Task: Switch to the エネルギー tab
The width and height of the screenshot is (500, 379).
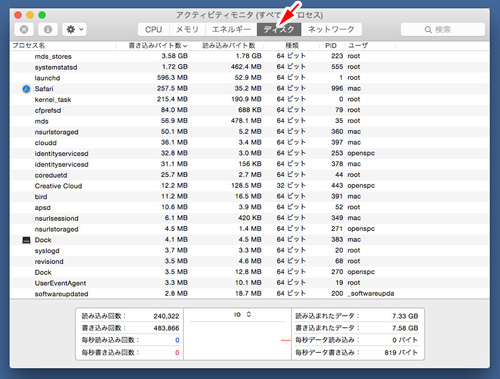Action: pyautogui.click(x=231, y=30)
